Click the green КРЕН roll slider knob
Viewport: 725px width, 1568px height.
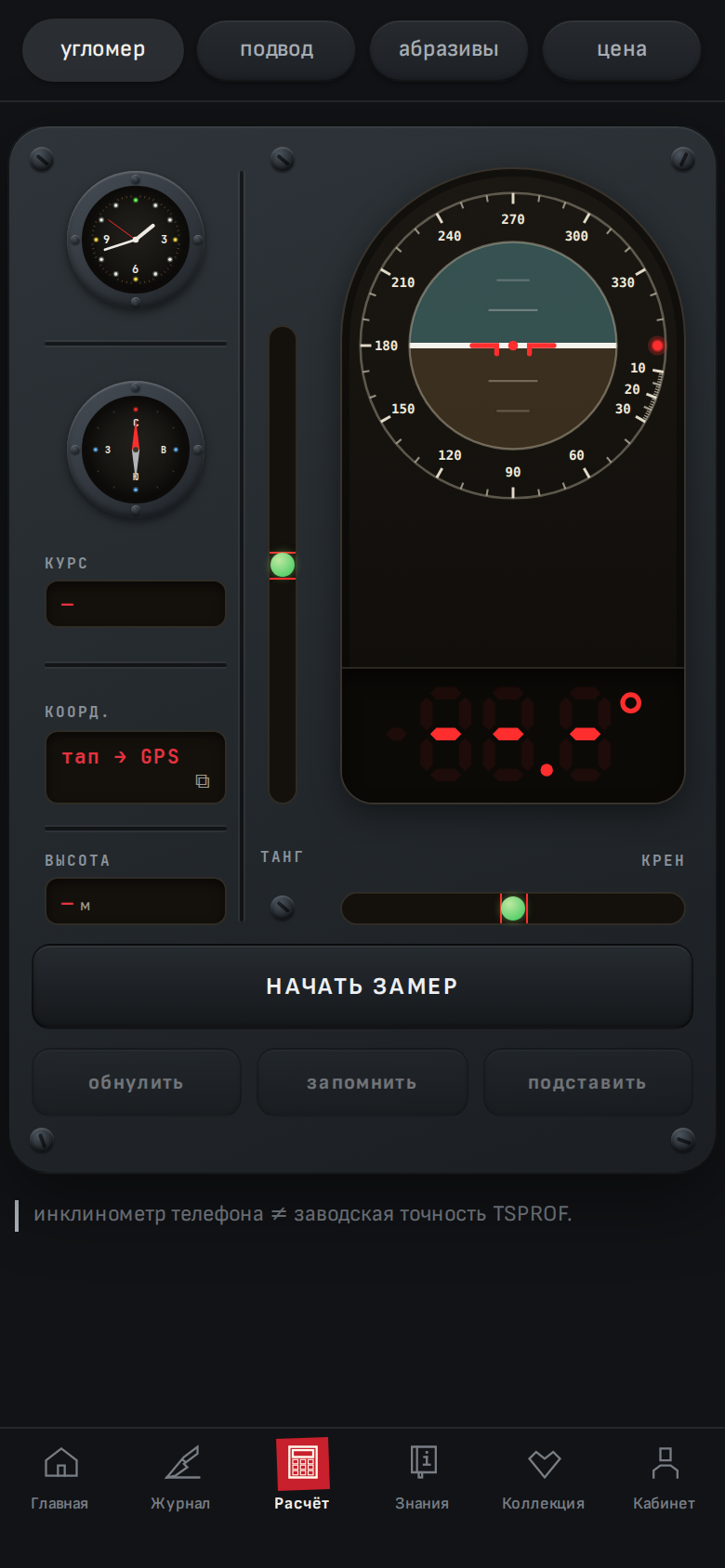(x=513, y=908)
